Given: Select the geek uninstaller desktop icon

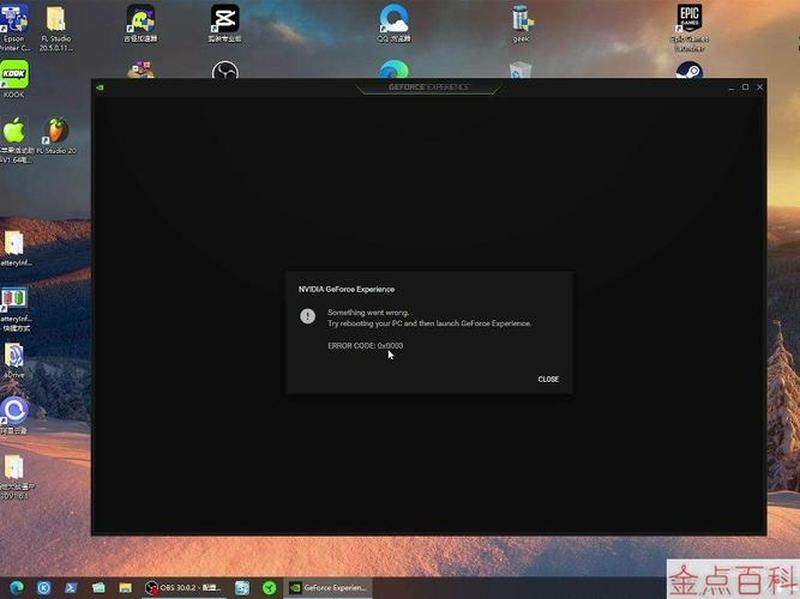Looking at the screenshot, I should coord(521,23).
